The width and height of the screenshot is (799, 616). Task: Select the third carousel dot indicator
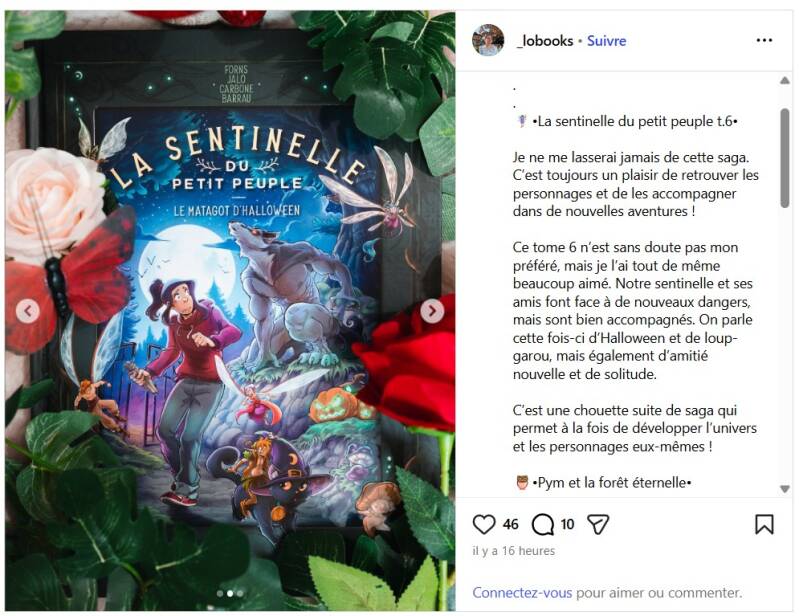240,593
